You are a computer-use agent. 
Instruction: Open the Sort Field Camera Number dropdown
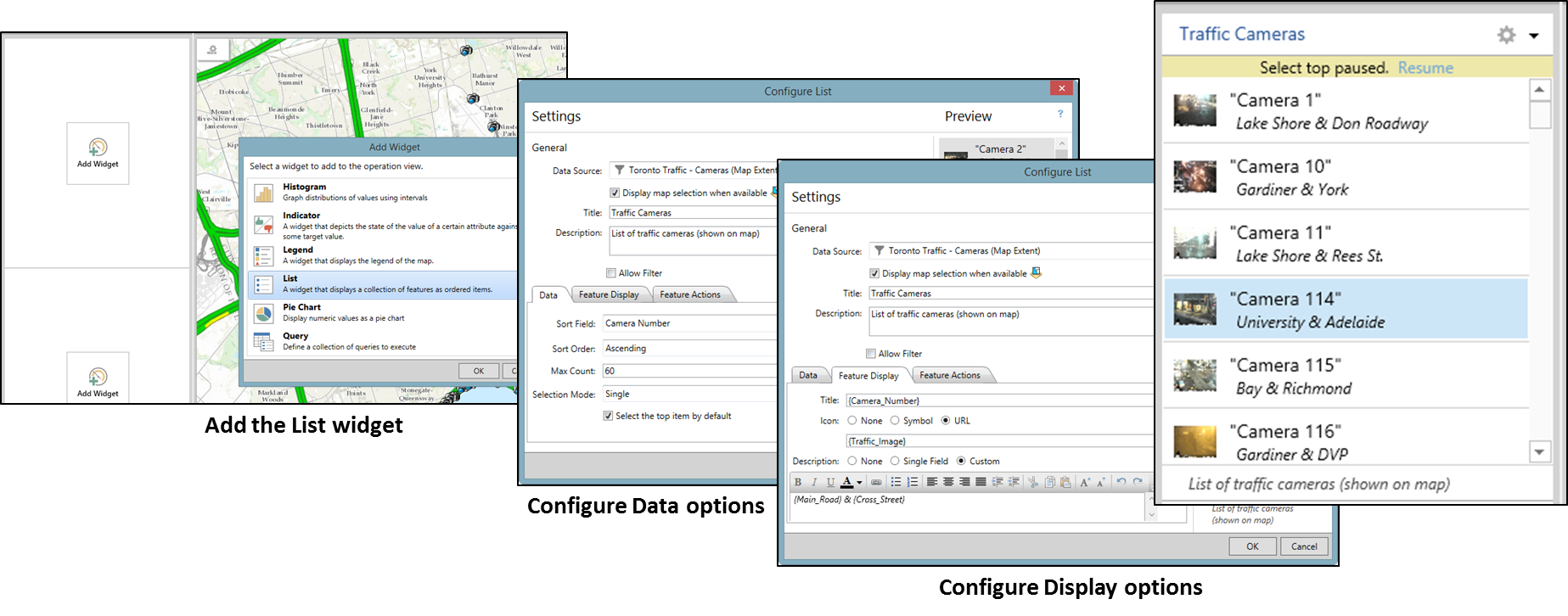coord(689,323)
